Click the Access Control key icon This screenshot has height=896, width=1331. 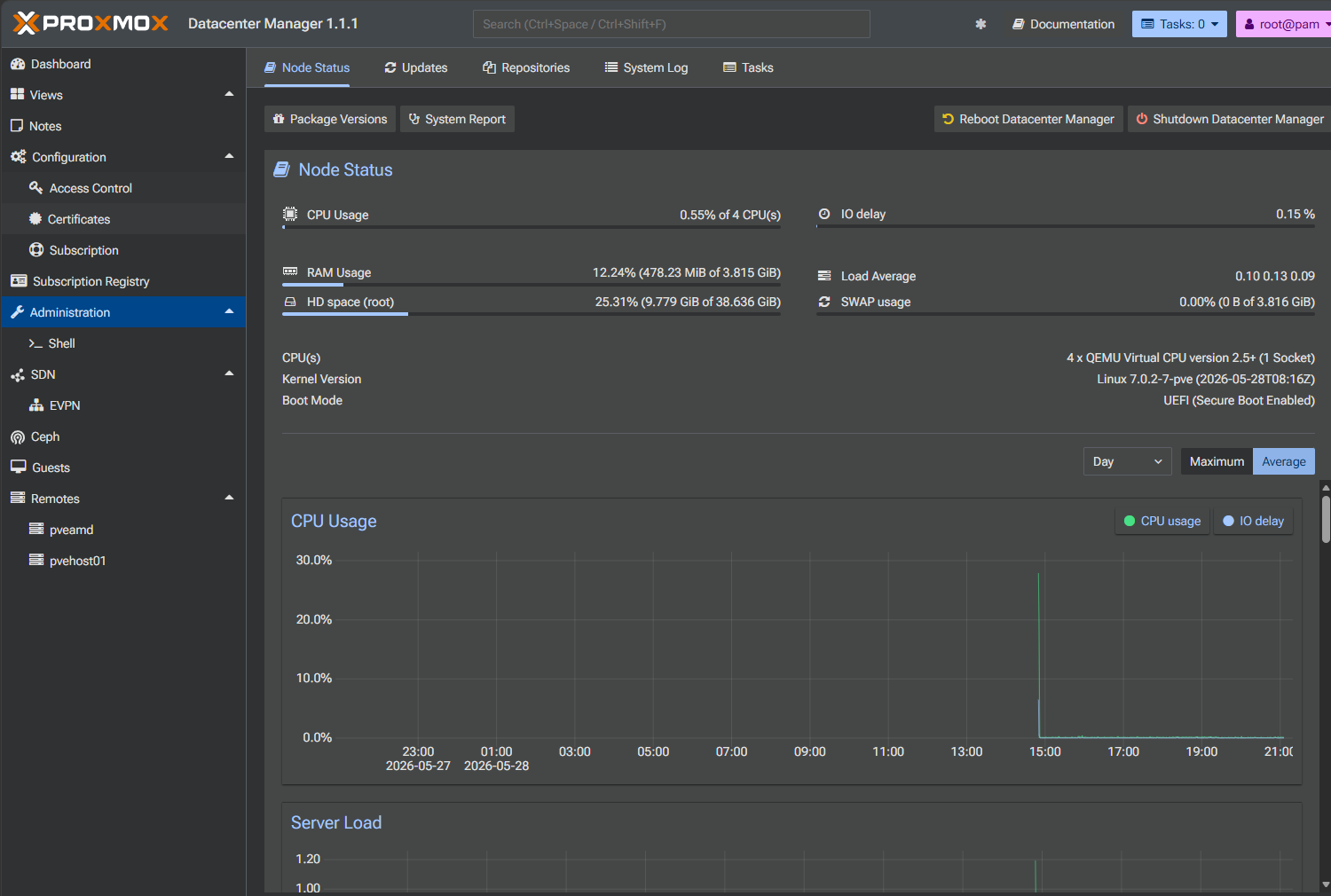tap(35, 187)
